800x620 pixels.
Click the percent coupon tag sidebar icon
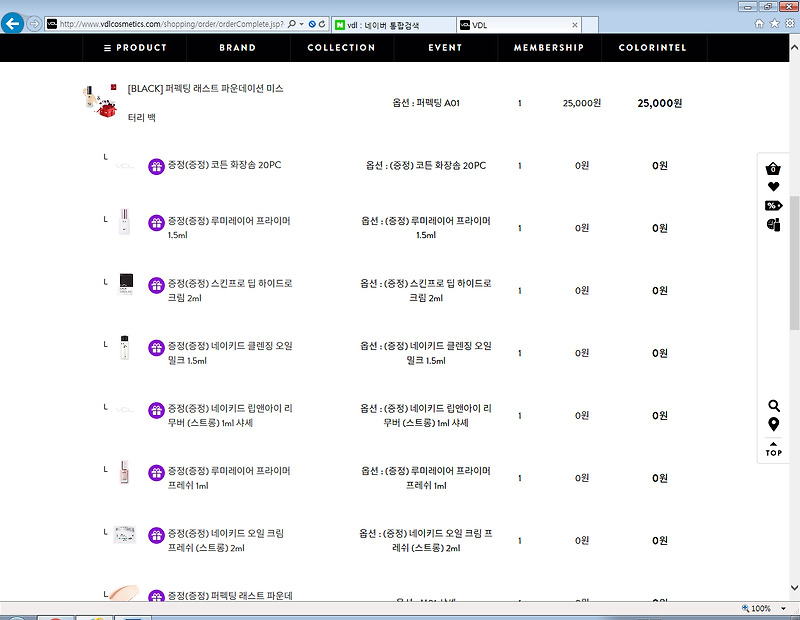[773, 206]
